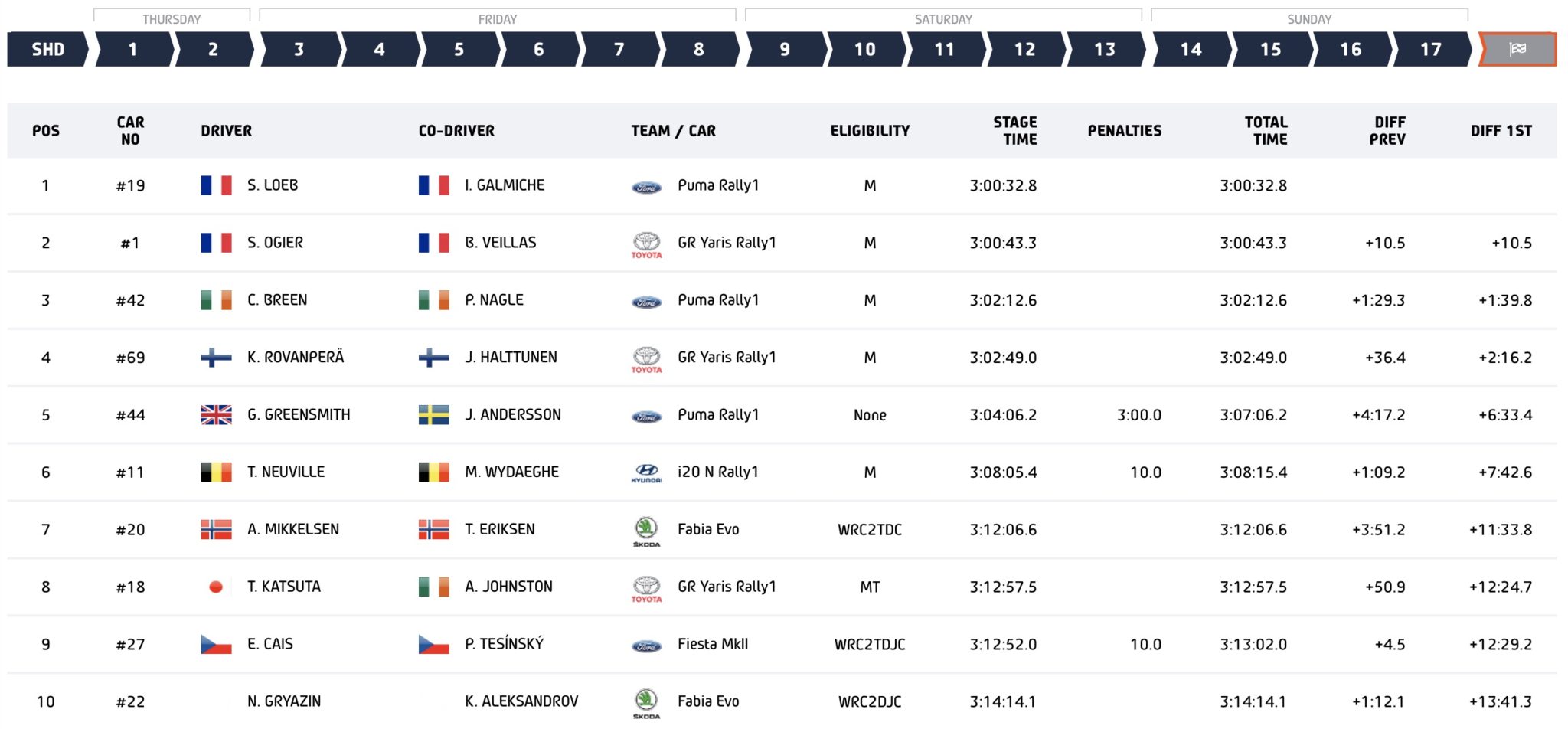This screenshot has height=729, width=1568.
Task: Click the Skoda logo in A. Mikkelsen's row
Action: click(x=647, y=529)
